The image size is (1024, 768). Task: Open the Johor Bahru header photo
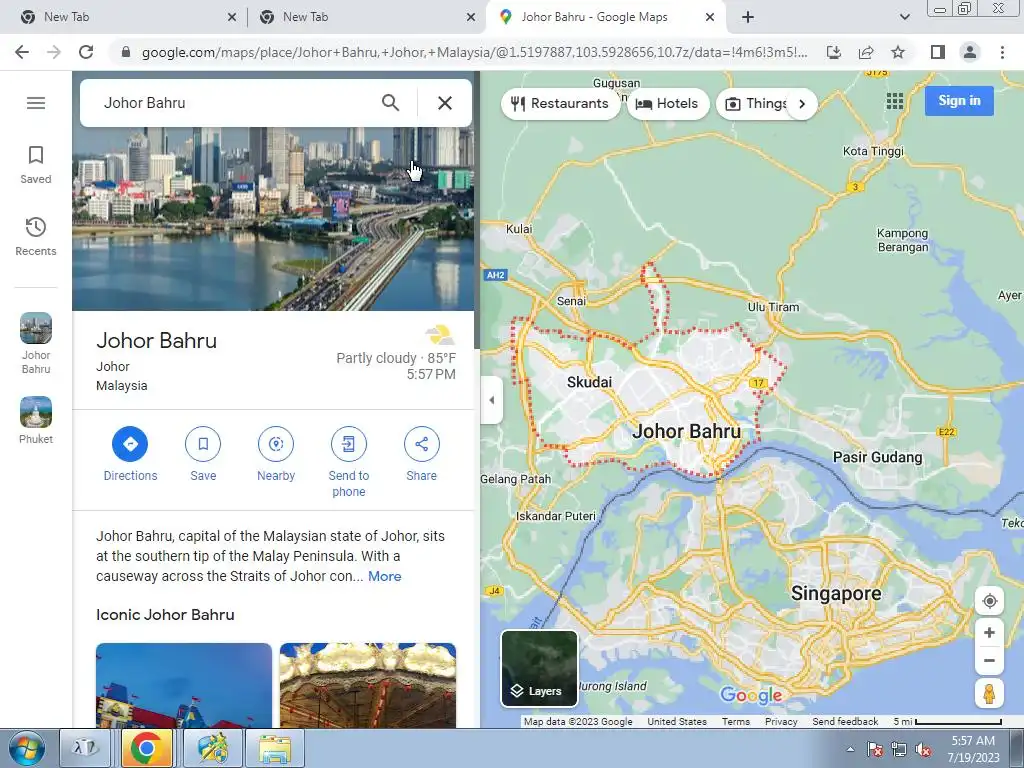pos(273,219)
